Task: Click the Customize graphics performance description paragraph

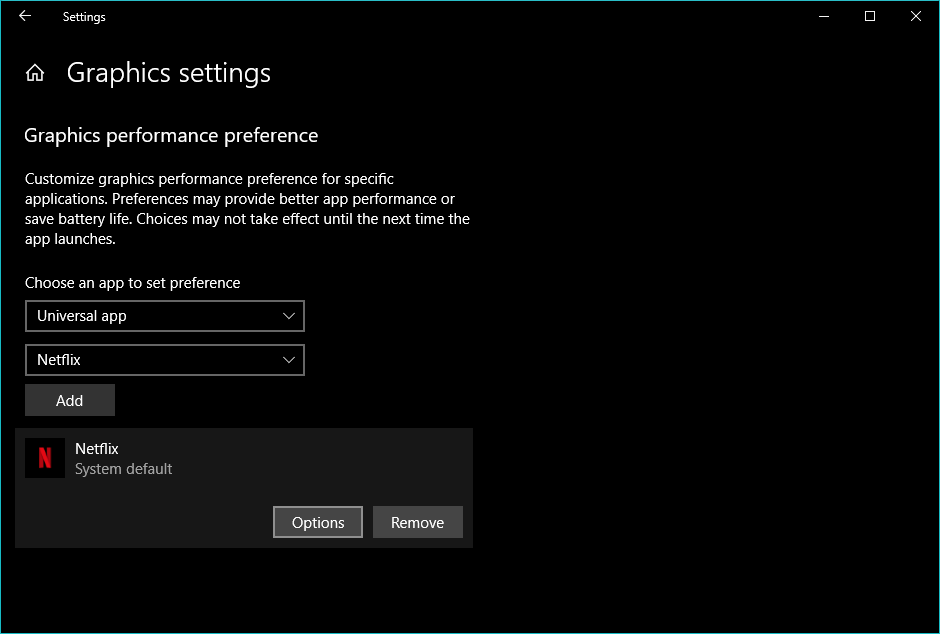Action: pyautogui.click(x=247, y=209)
